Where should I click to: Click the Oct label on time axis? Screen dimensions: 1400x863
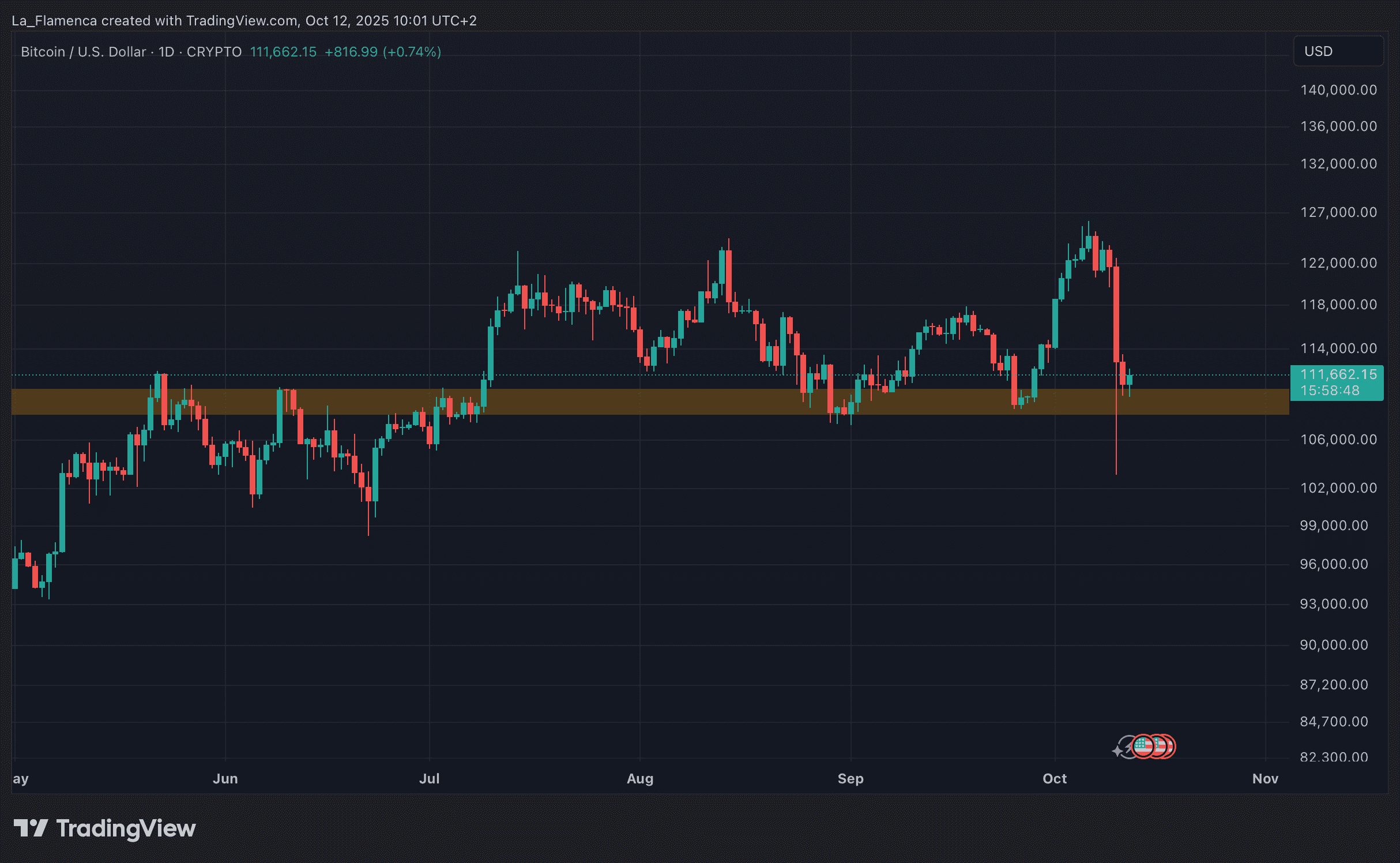pyautogui.click(x=1054, y=779)
